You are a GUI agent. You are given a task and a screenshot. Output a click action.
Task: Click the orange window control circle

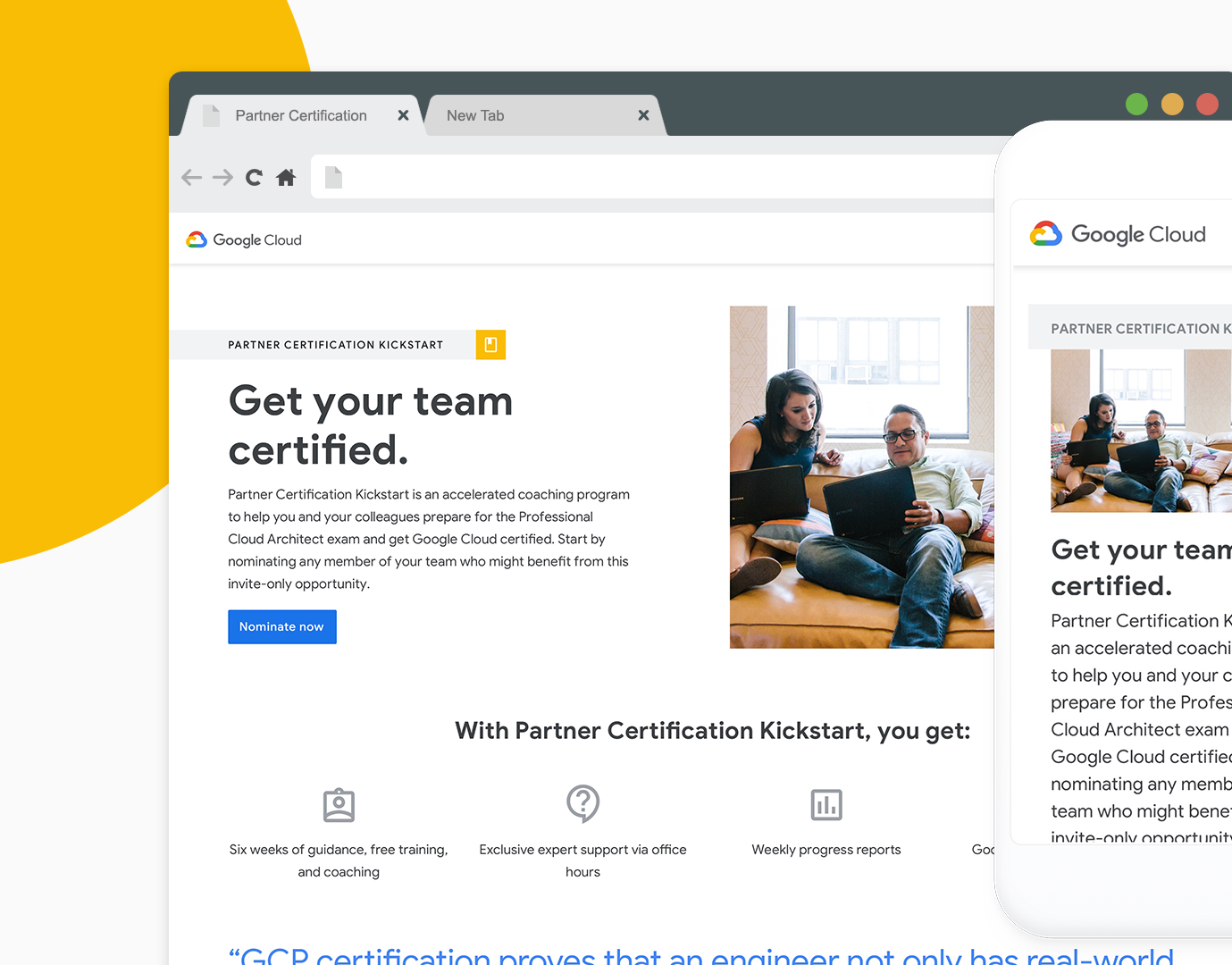click(1172, 105)
